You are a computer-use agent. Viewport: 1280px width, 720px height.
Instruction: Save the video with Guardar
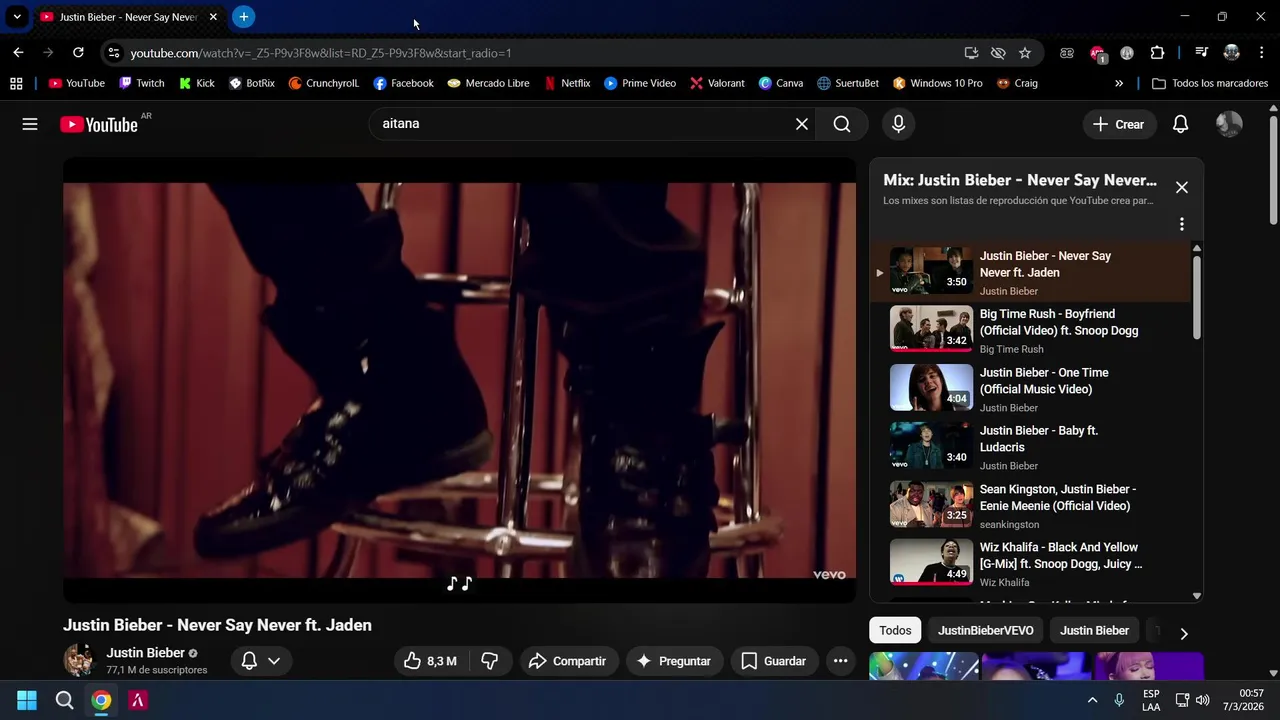pyautogui.click(x=774, y=661)
